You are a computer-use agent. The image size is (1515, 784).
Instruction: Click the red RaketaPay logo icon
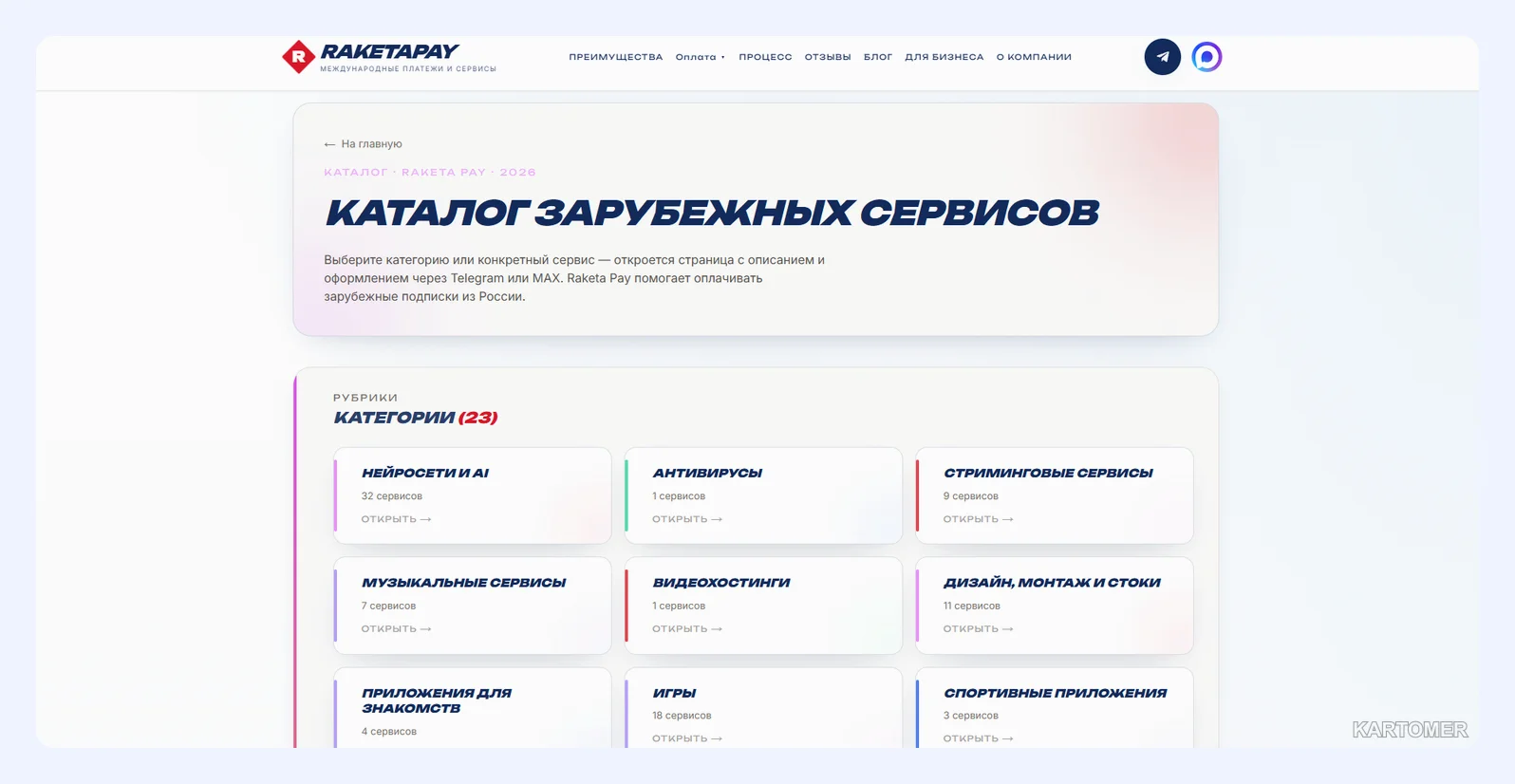[298, 57]
